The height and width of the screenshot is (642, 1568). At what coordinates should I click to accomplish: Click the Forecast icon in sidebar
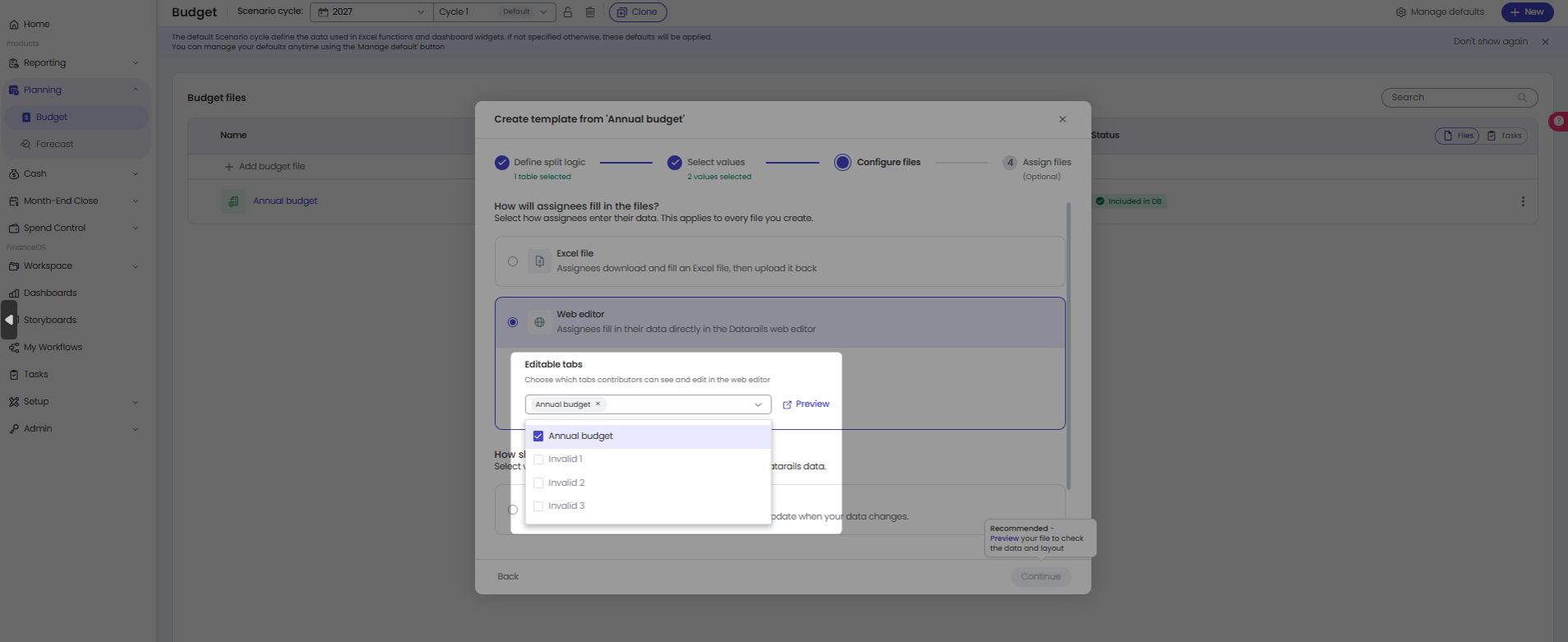coord(26,145)
